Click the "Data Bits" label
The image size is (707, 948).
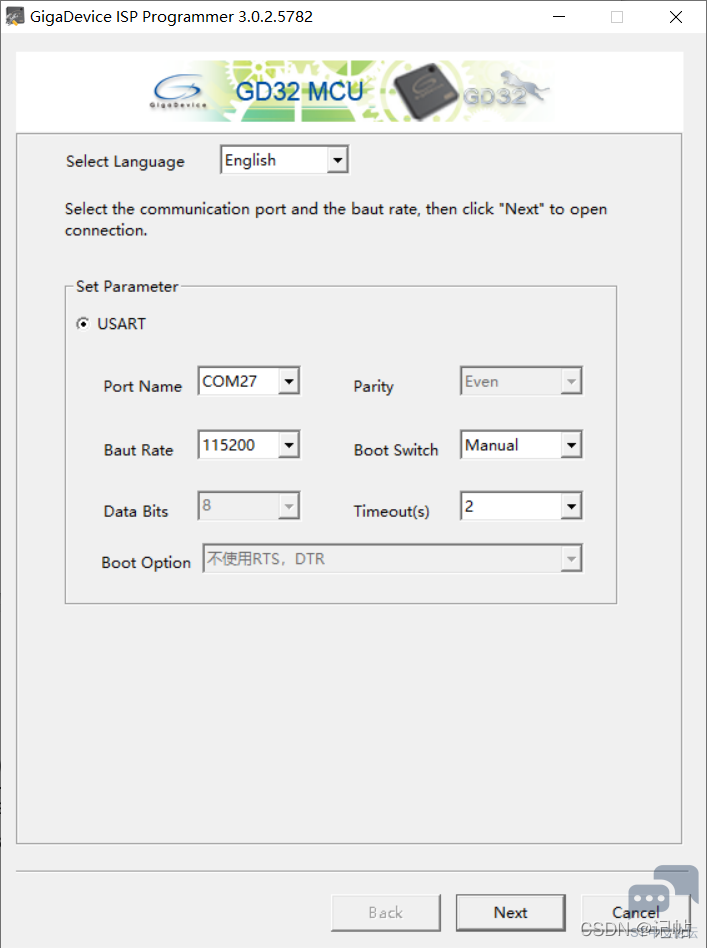[x=136, y=511]
